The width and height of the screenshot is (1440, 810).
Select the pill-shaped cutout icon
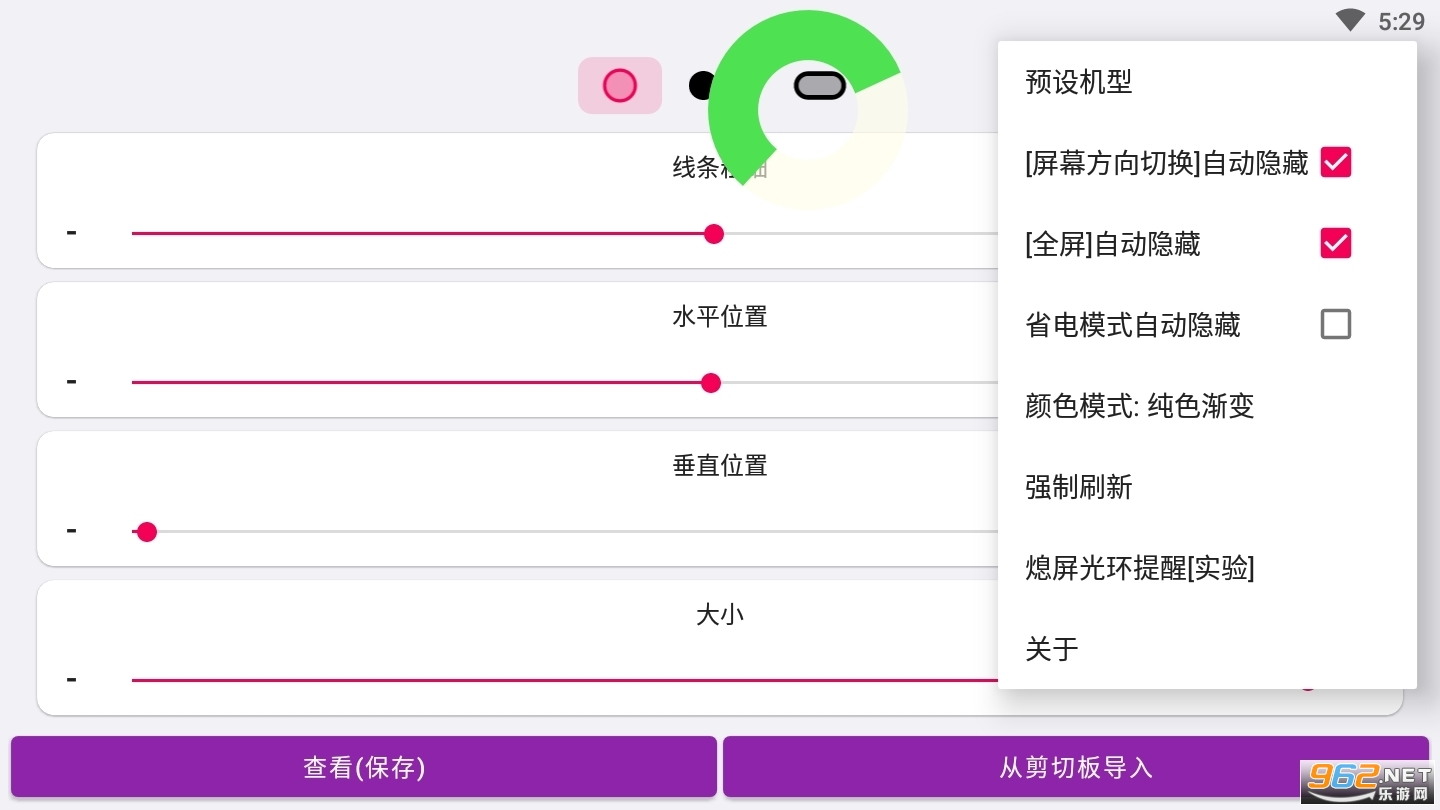(x=820, y=86)
